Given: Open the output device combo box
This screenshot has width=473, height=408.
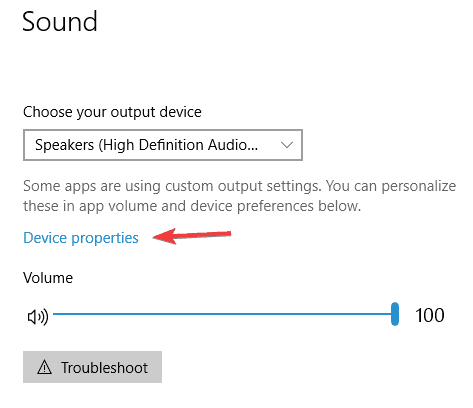Looking at the screenshot, I should tap(163, 145).
